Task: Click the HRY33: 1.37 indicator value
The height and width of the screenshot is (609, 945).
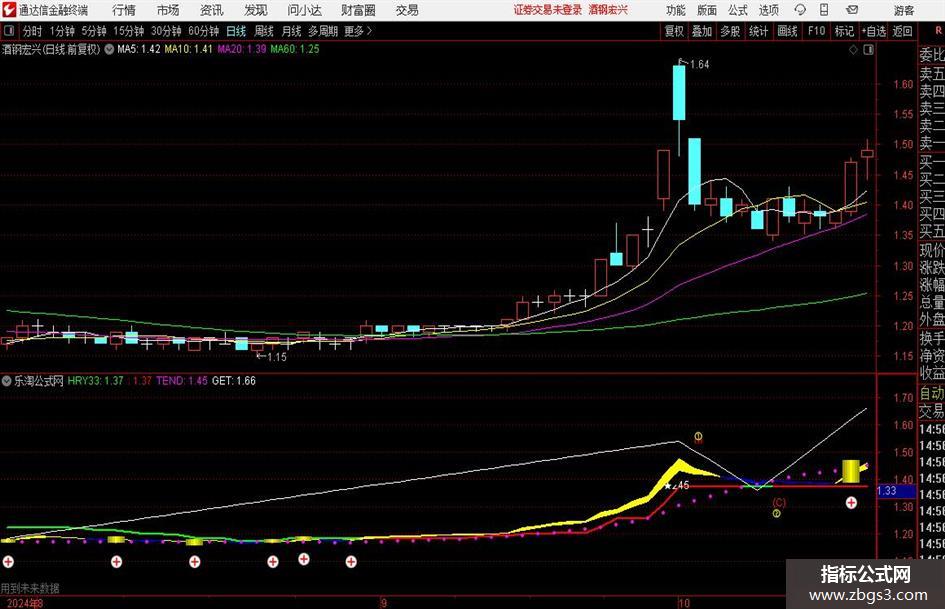Action: pos(95,381)
